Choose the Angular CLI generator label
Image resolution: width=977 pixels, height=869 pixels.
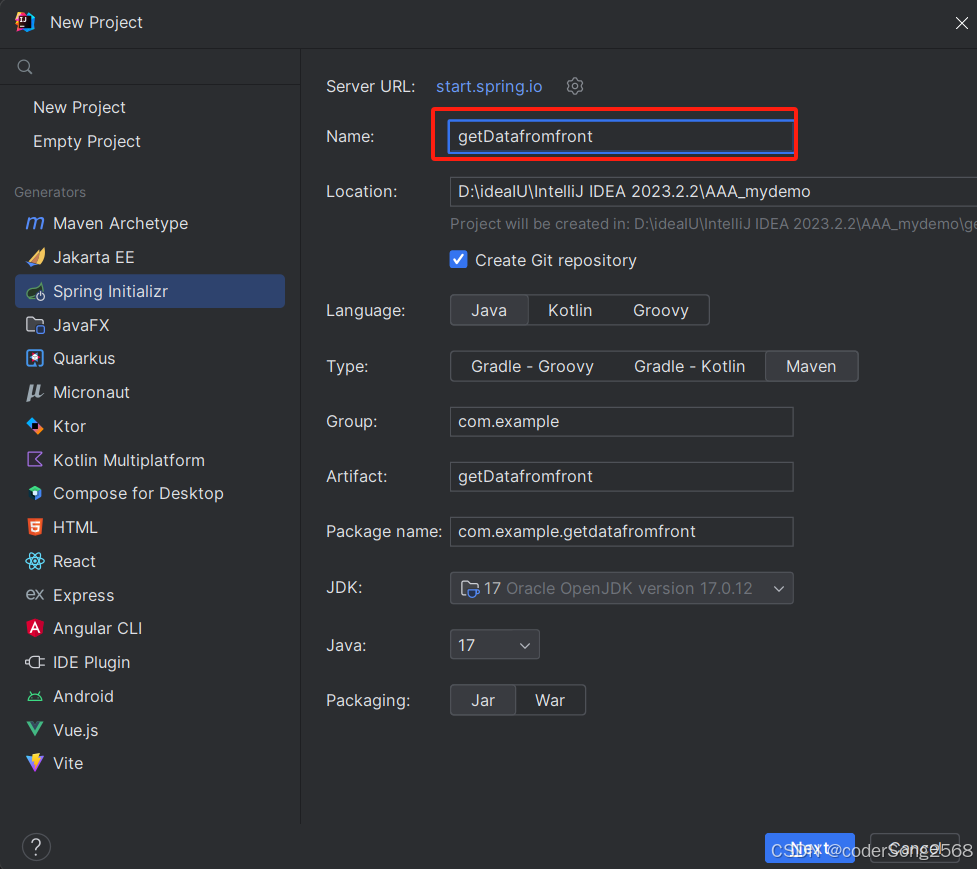coord(97,629)
